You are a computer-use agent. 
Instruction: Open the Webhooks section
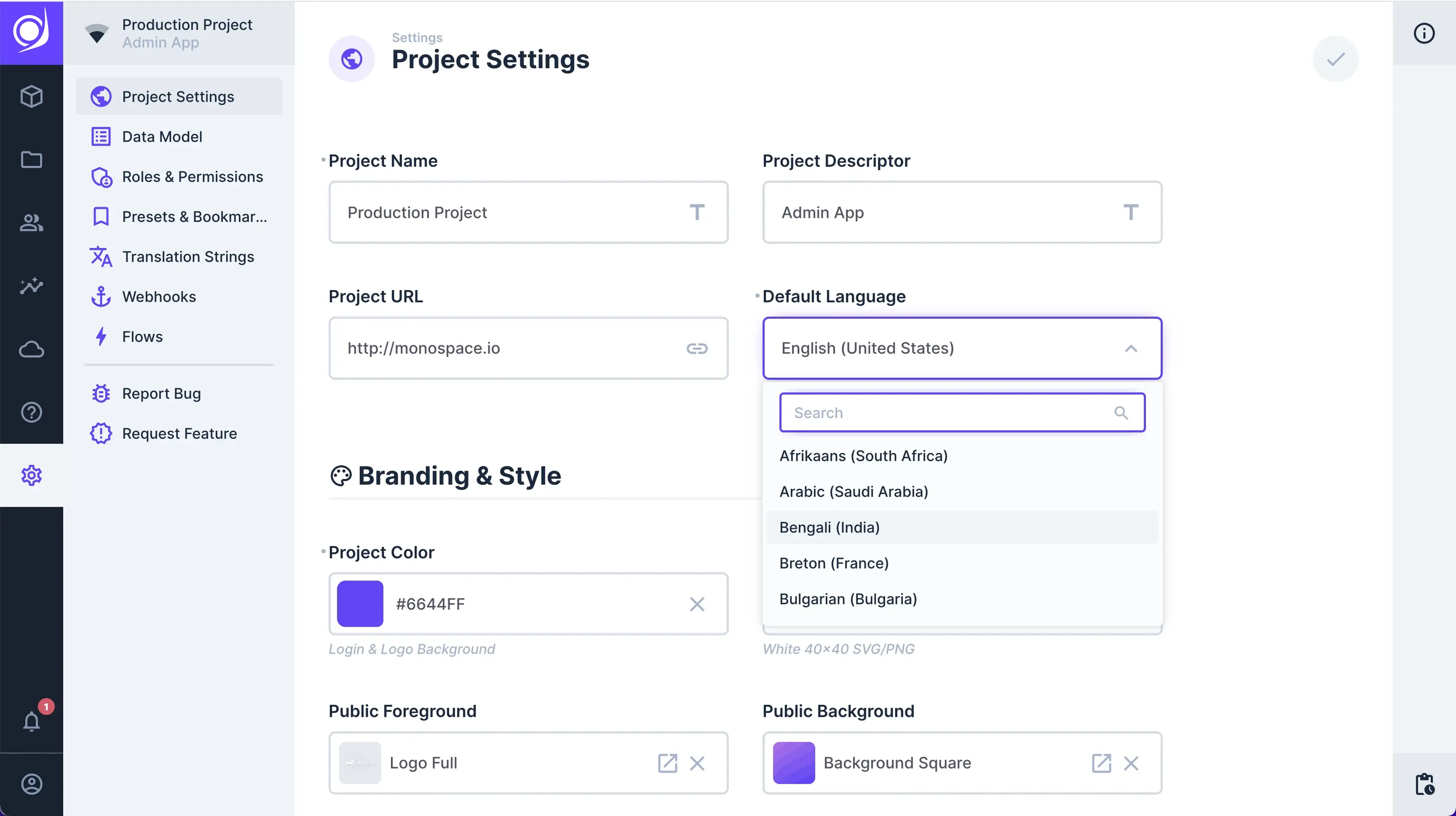tap(159, 296)
